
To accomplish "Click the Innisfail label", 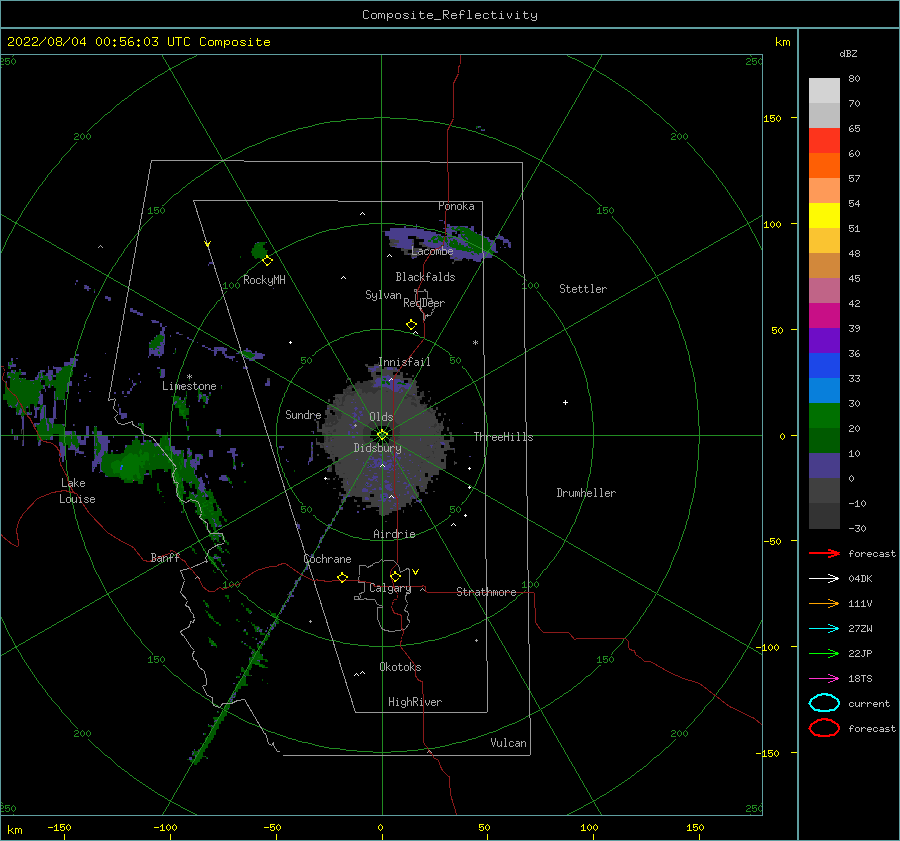I will point(404,362).
